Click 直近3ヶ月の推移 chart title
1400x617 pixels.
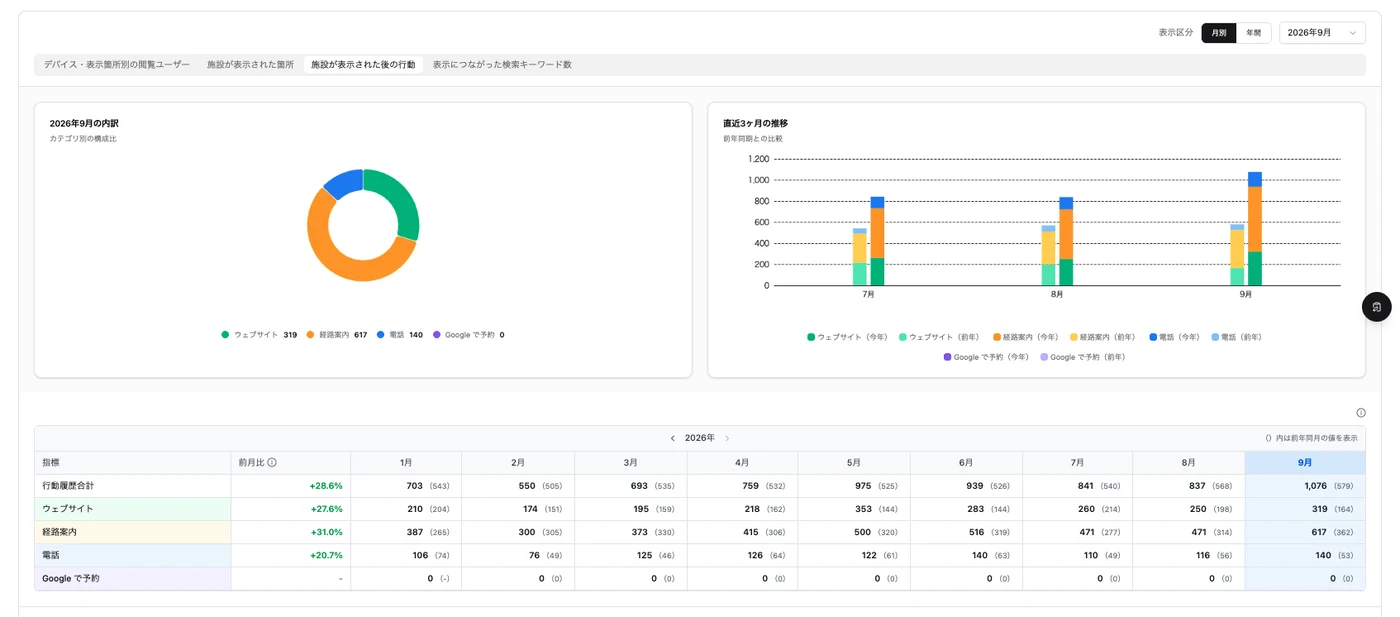click(x=755, y=123)
